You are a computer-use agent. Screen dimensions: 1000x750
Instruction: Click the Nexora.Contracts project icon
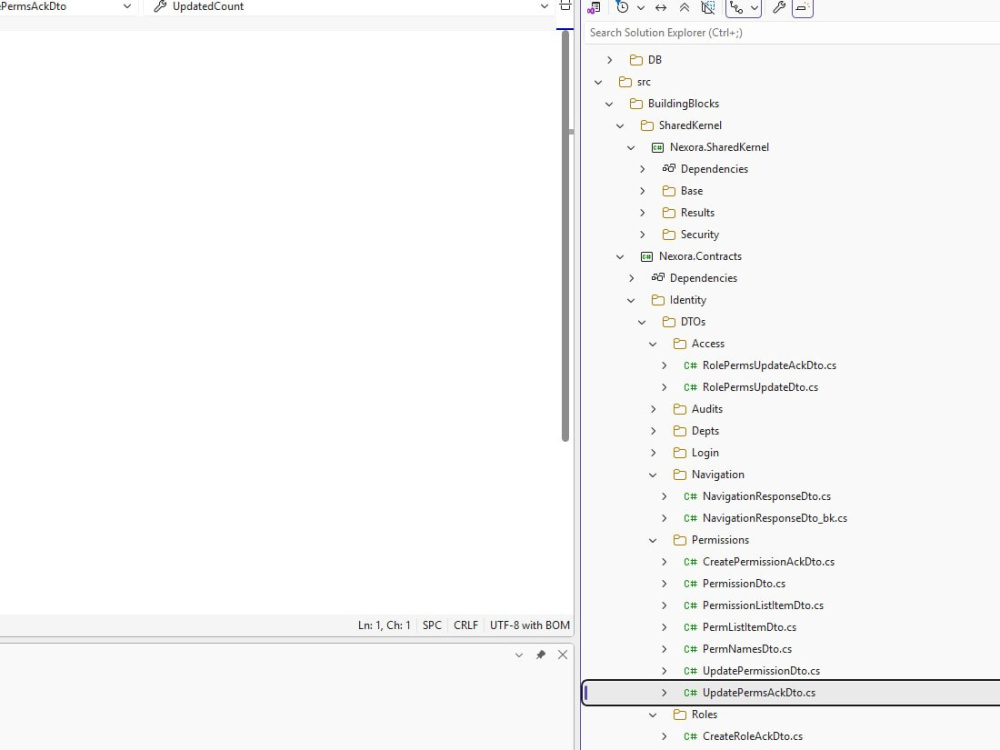pos(647,256)
